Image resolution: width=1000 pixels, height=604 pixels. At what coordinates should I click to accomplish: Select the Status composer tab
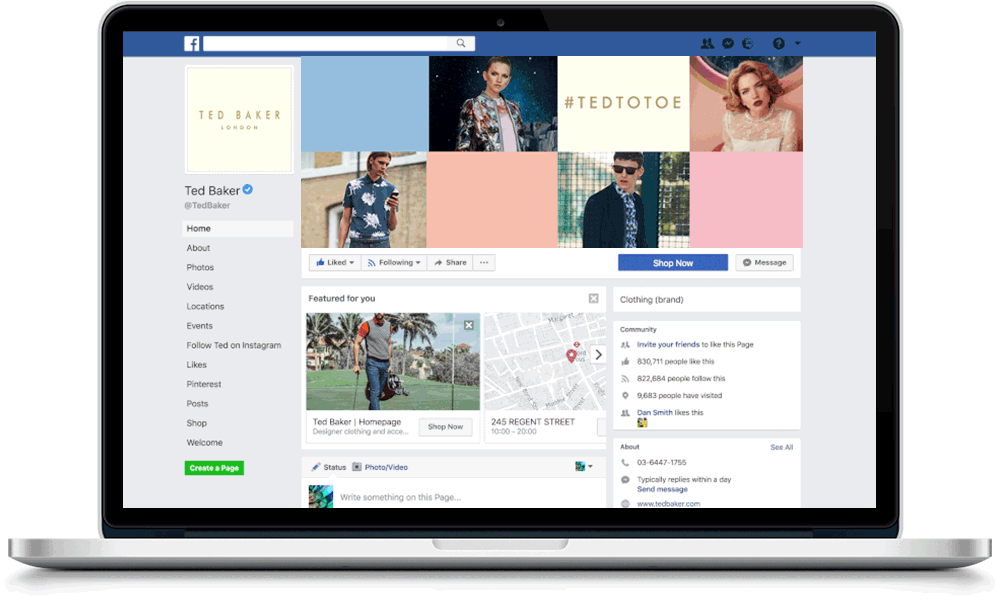pos(328,468)
